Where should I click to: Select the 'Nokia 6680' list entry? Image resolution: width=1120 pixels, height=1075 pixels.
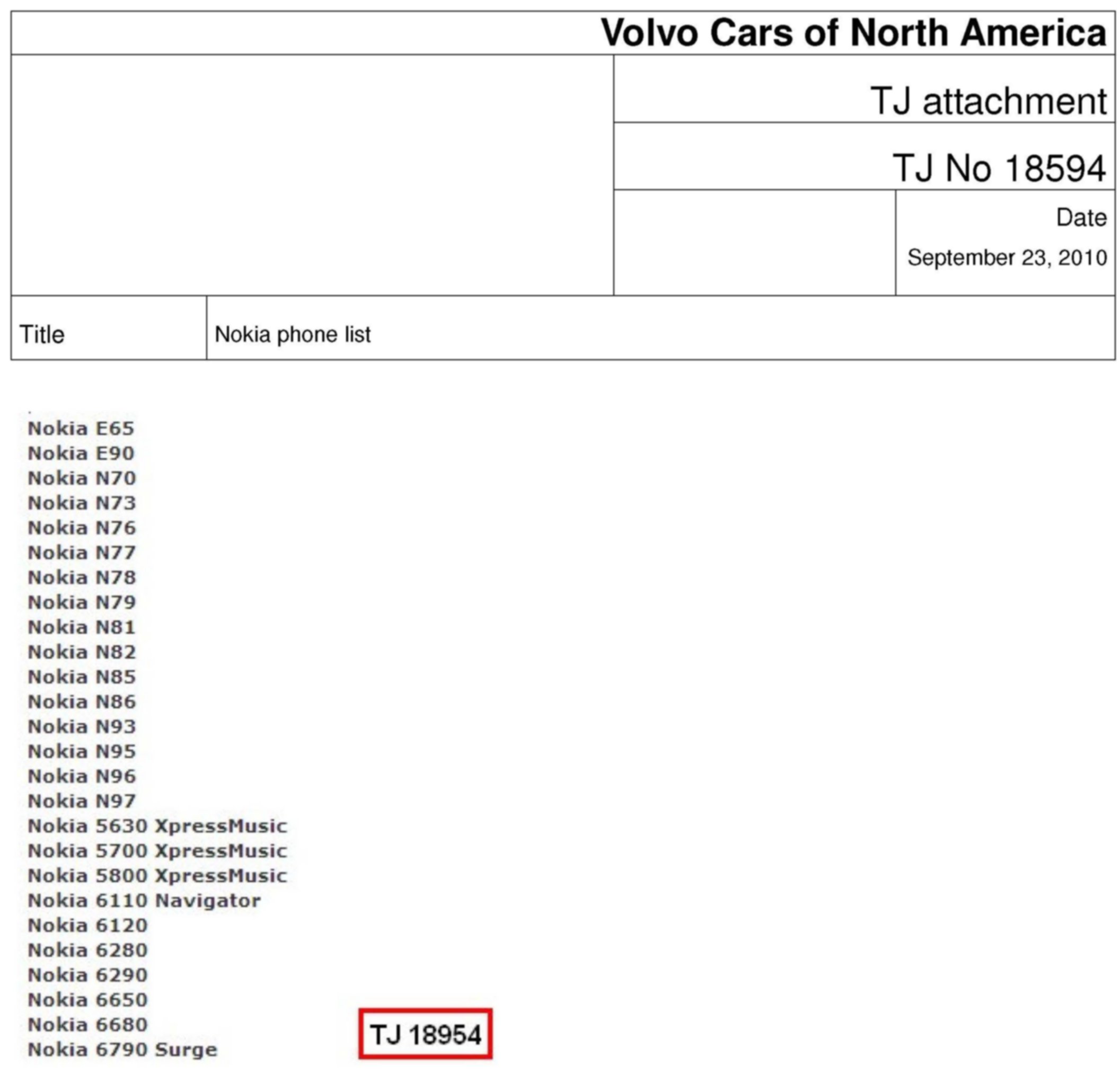tap(87, 1025)
